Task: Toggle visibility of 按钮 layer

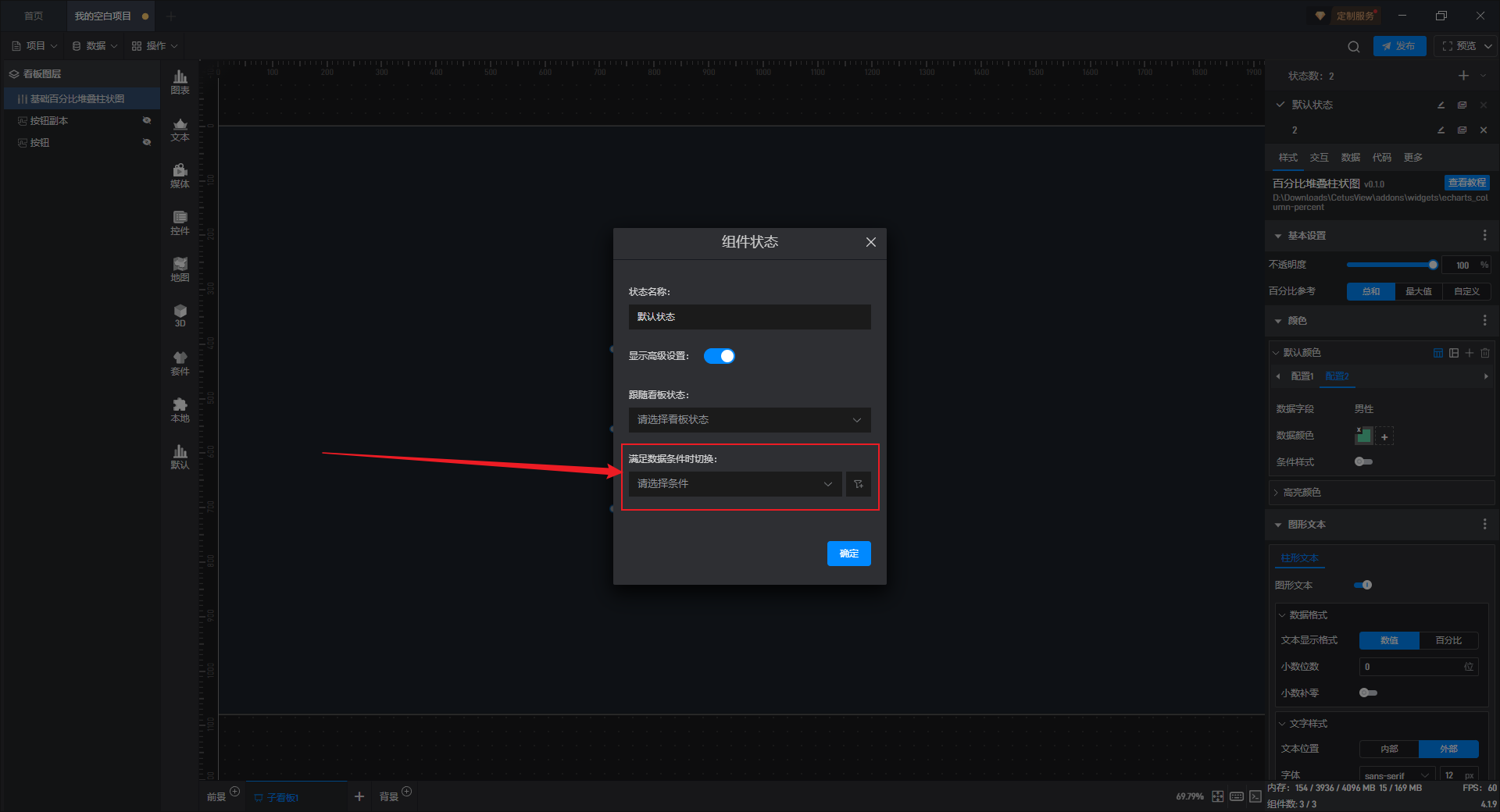Action: click(147, 142)
